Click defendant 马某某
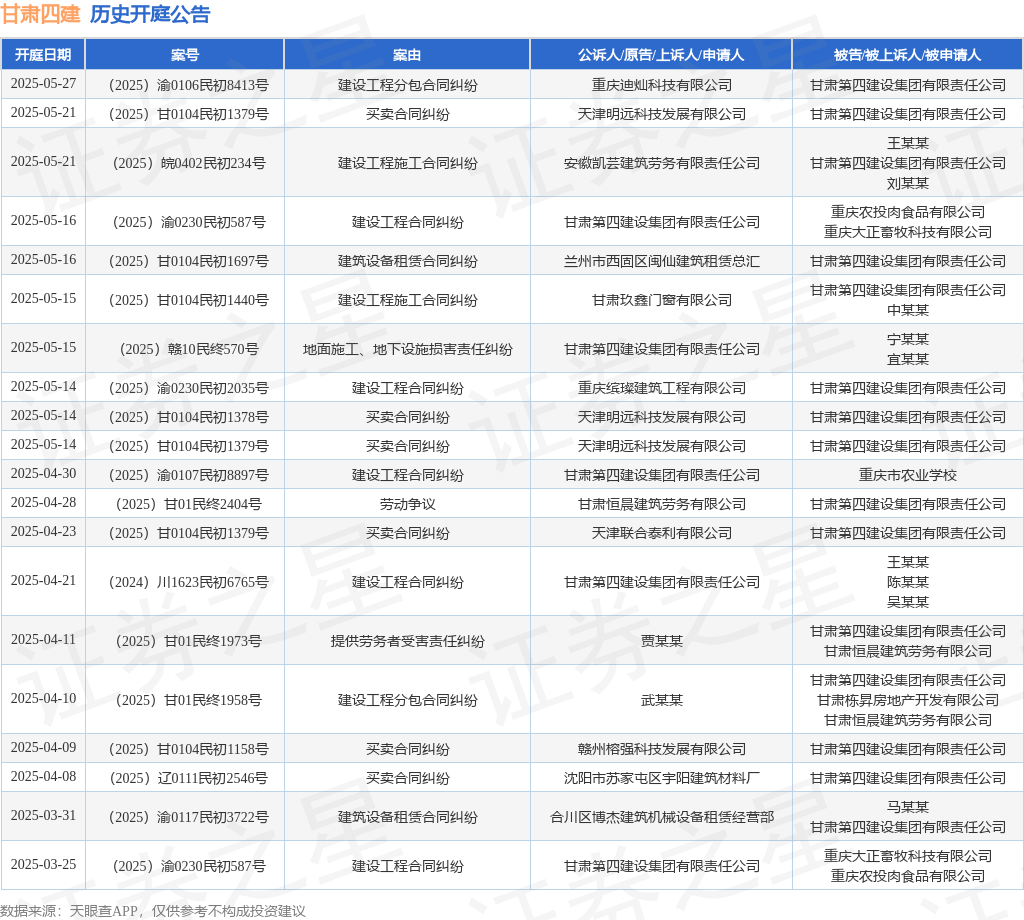 point(908,808)
